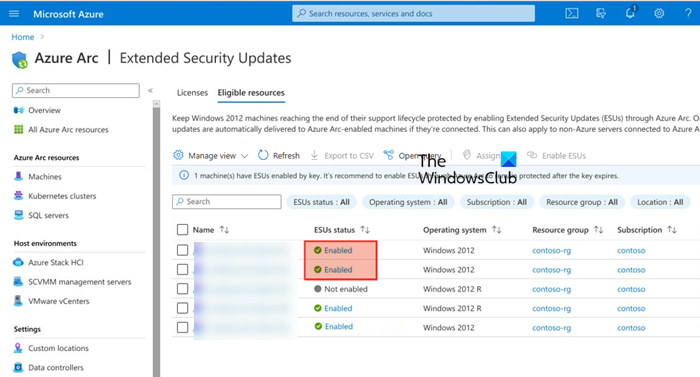Image resolution: width=700 pixels, height=377 pixels.
Task: Click the SQL servers icon
Action: point(18,215)
